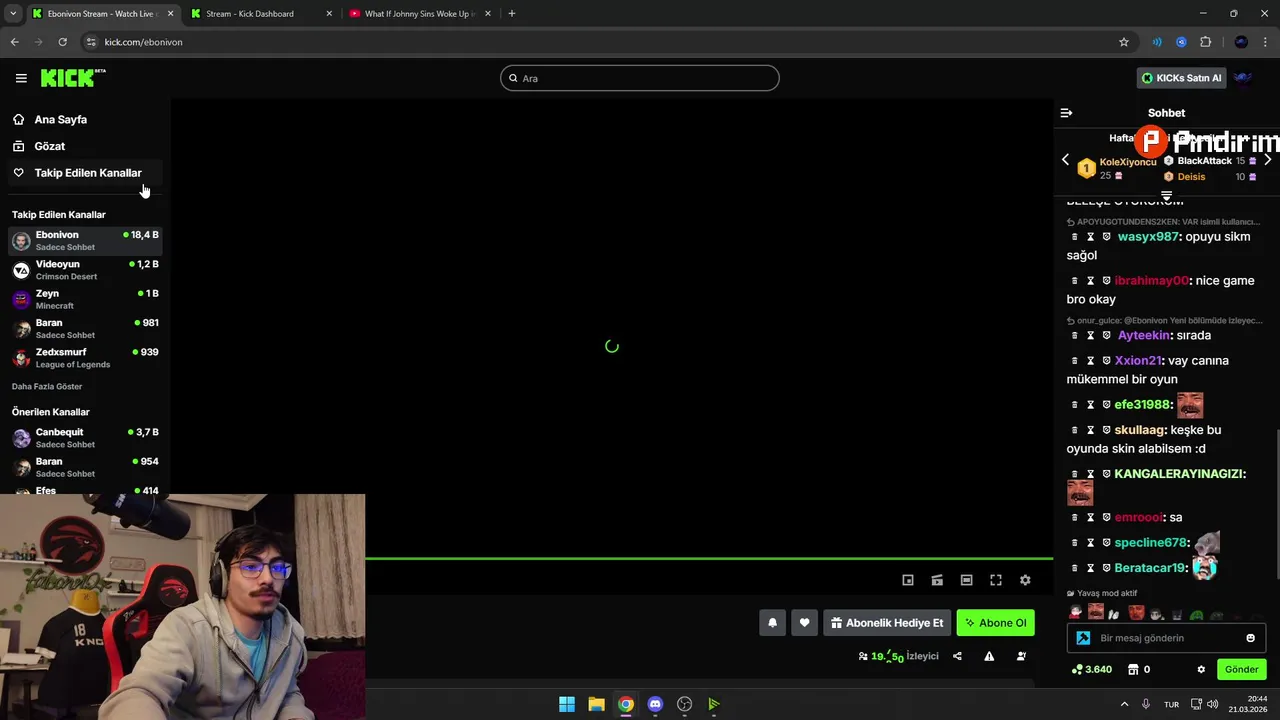The image size is (1280, 720).
Task: Share the stream with the share icon
Action: point(957,656)
